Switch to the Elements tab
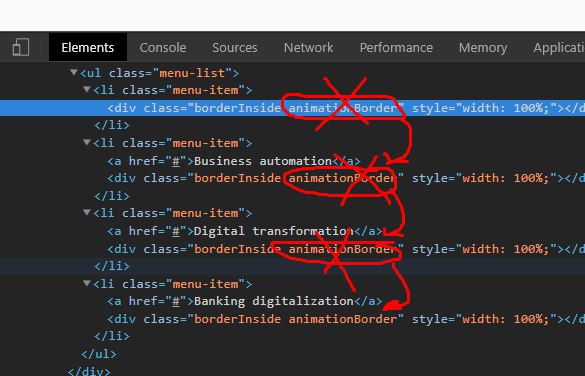This screenshot has height=376, width=585. (x=88, y=47)
